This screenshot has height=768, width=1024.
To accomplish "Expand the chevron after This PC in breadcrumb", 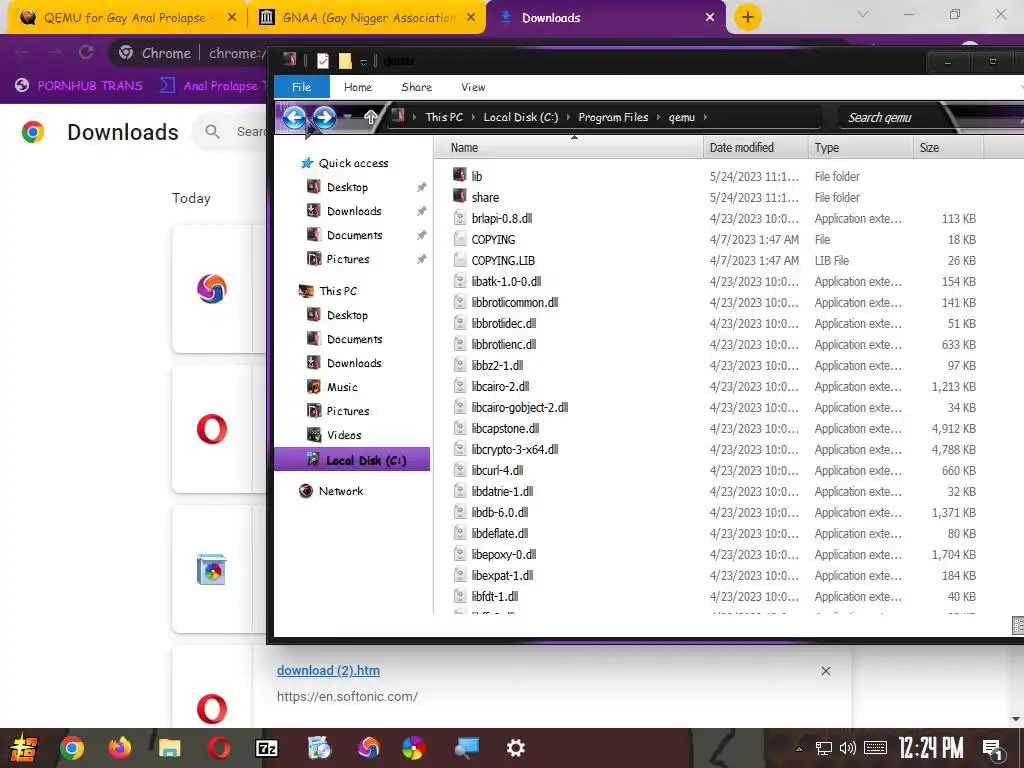I will [x=473, y=118].
